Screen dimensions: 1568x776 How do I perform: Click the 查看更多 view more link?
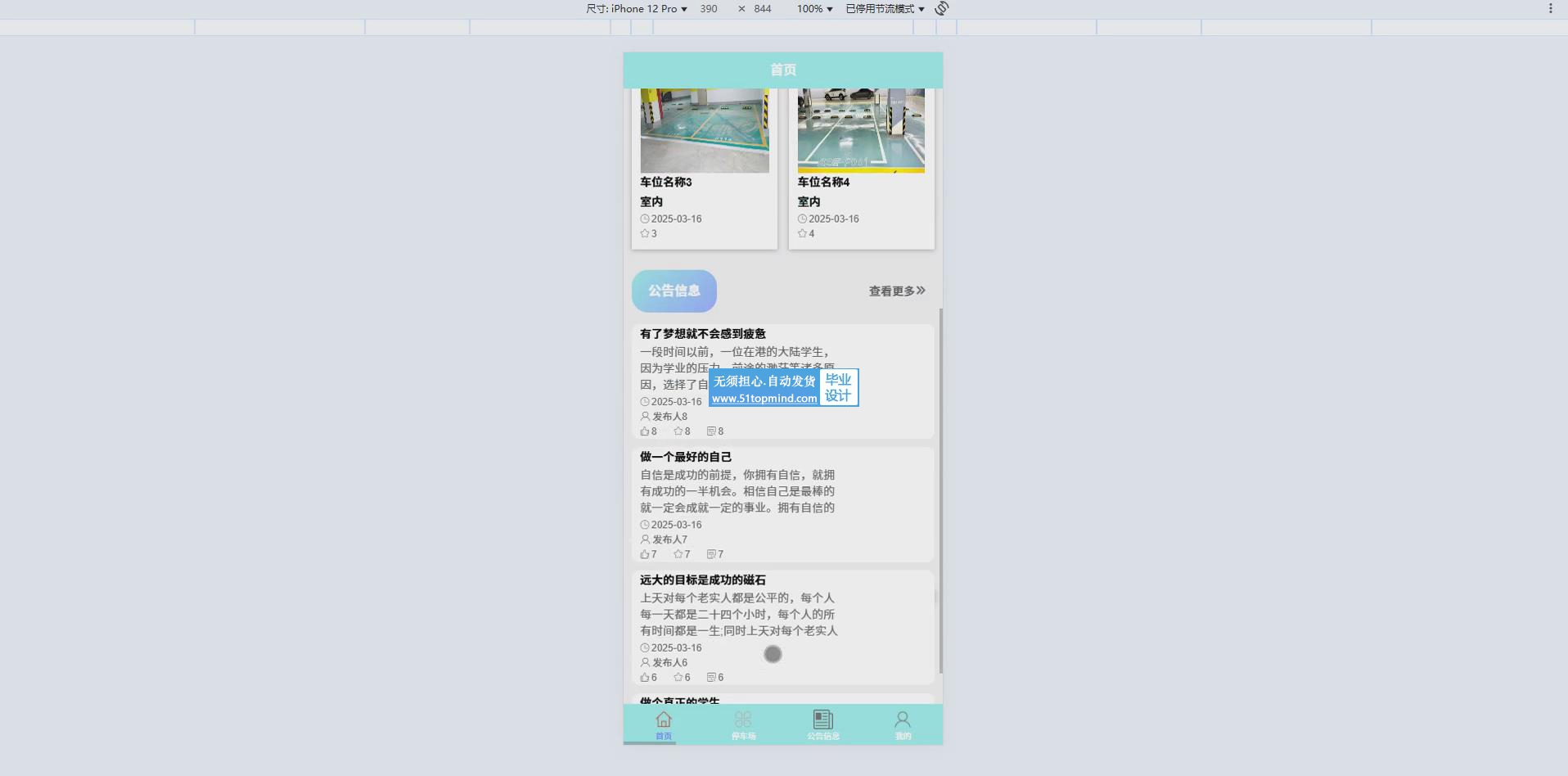(897, 291)
